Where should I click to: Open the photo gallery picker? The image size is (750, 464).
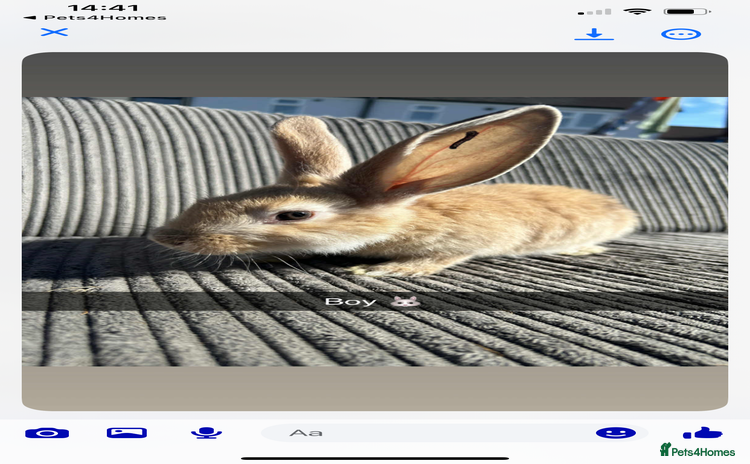point(127,433)
